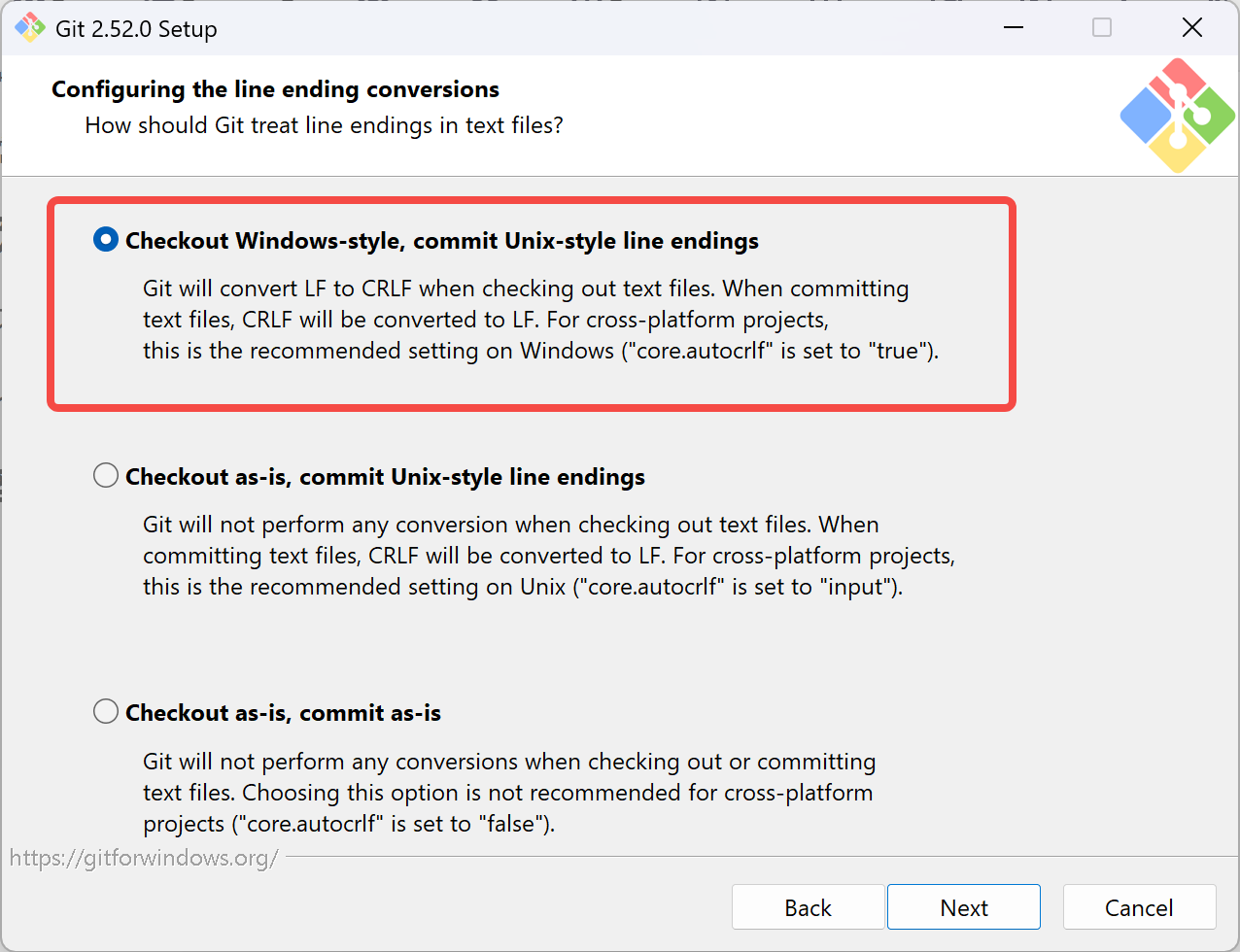Click the Back button
The image size is (1240, 952).
[808, 907]
